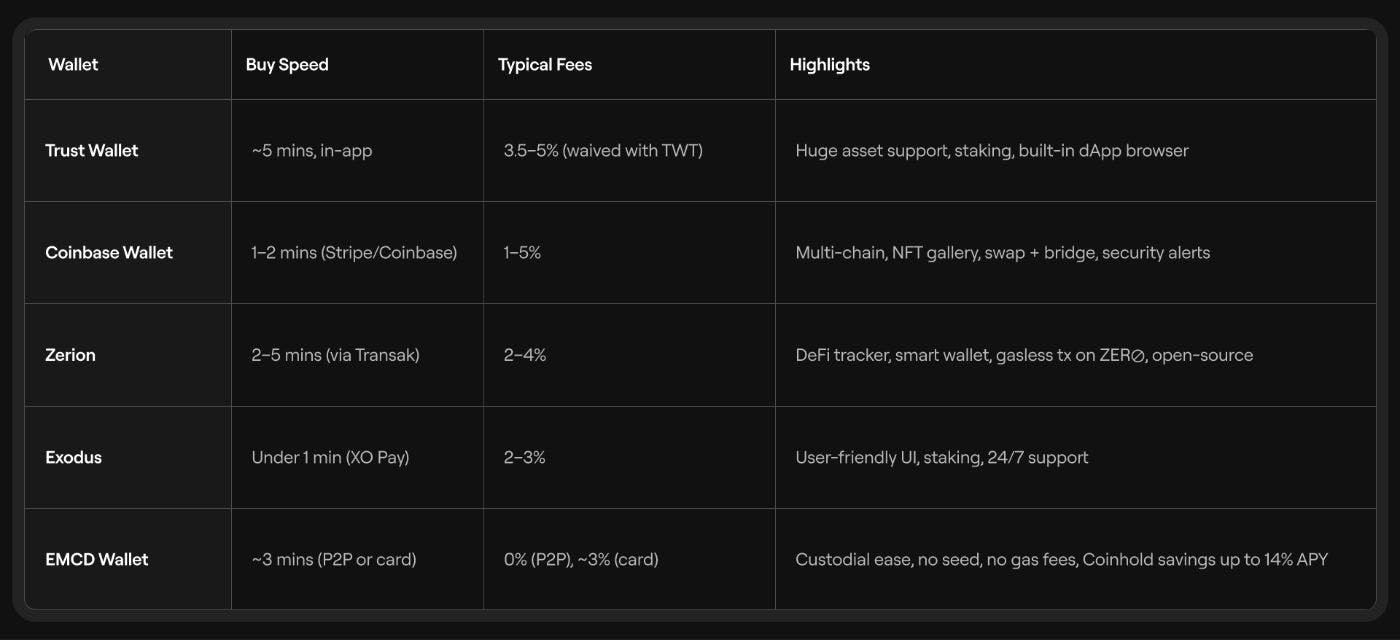Click 'Under 1 min (XO Pay)' cell

pos(330,457)
